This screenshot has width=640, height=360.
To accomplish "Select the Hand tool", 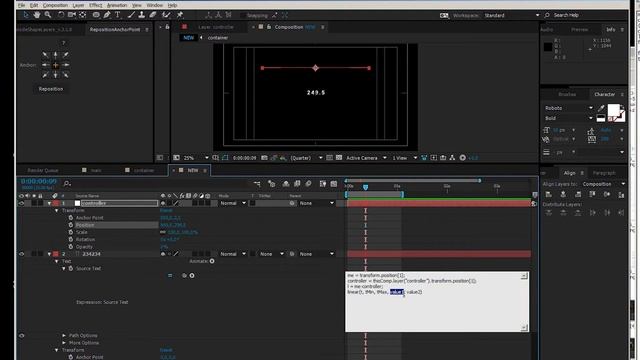I will 37,15.
